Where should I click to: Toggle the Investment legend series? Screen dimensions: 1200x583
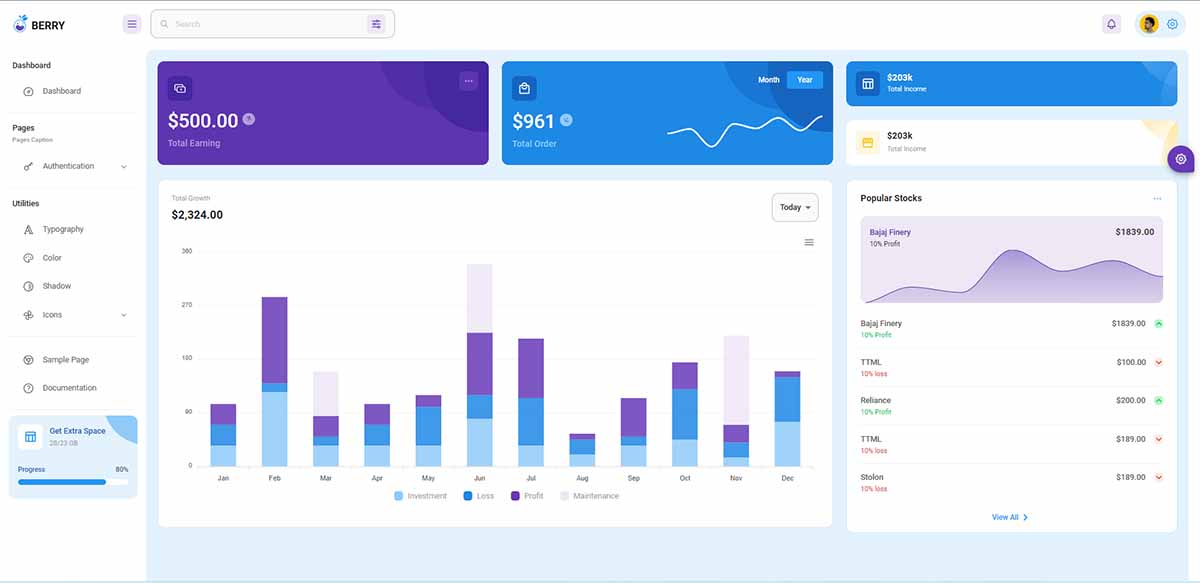coord(421,496)
